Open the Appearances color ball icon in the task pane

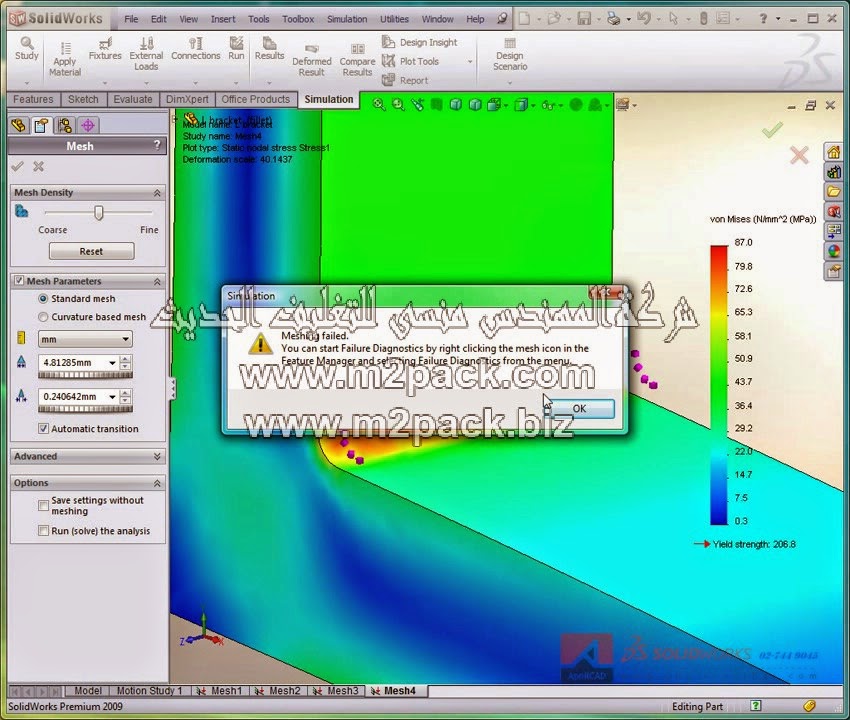(834, 251)
